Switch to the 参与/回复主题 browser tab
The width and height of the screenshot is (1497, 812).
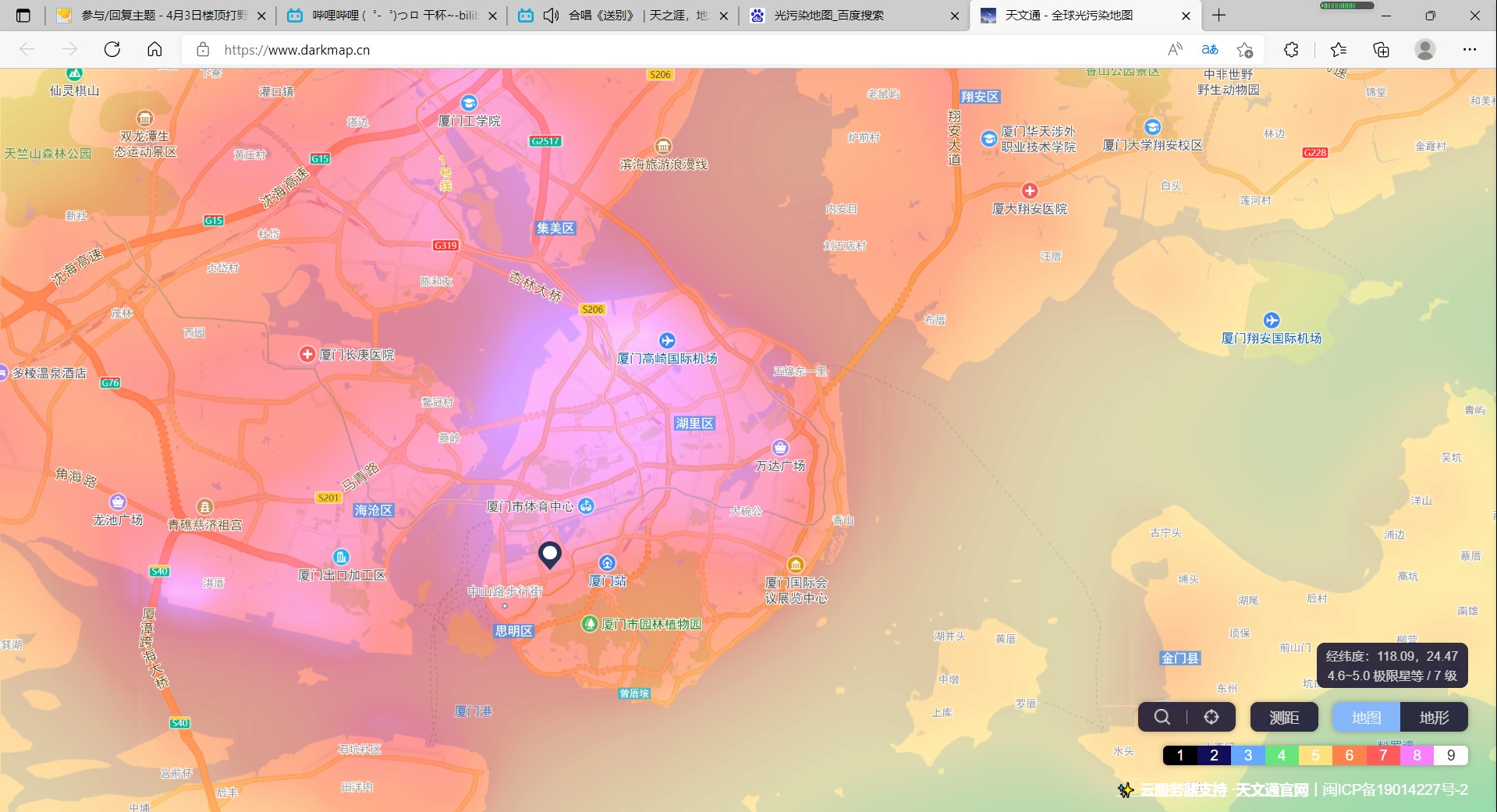click(160, 15)
